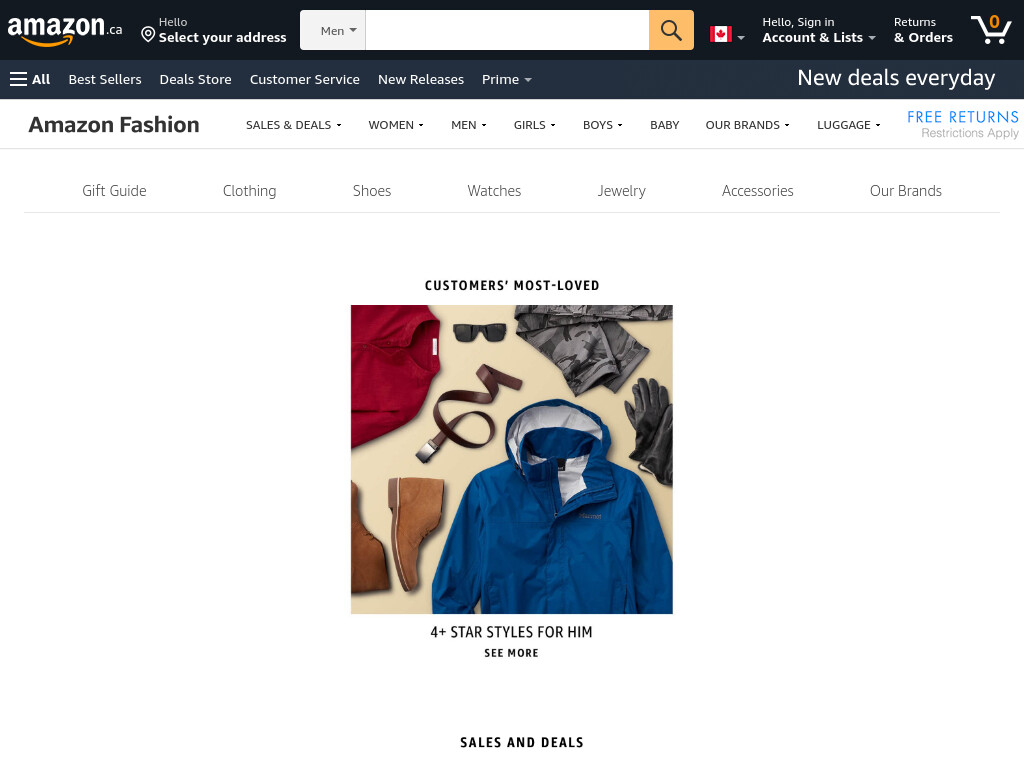Select the Gift Guide tab
The height and width of the screenshot is (768, 1024).
click(x=114, y=191)
